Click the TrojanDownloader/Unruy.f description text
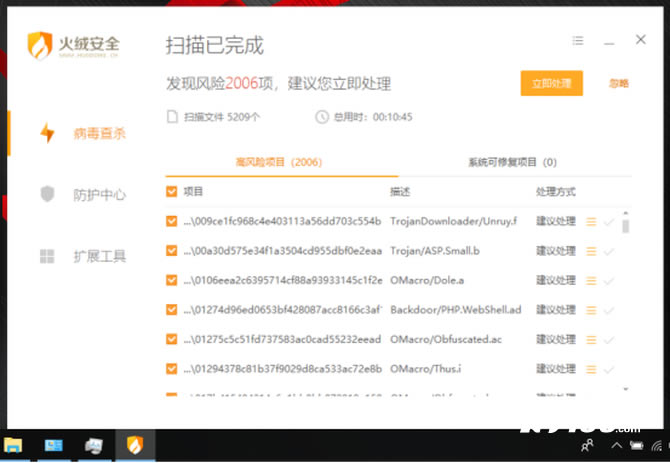This screenshot has height=463, width=670. [x=453, y=221]
